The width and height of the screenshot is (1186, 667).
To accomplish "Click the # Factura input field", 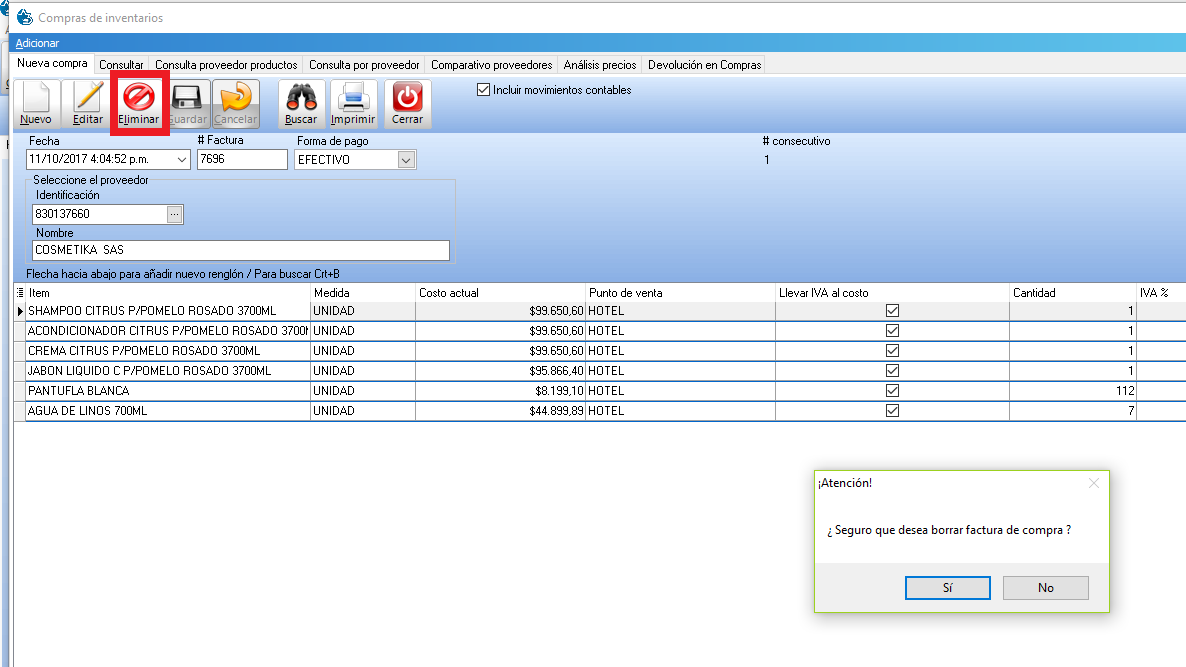I will (242, 160).
